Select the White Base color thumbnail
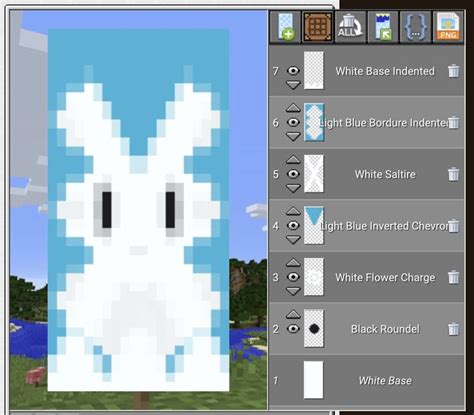 coord(314,380)
